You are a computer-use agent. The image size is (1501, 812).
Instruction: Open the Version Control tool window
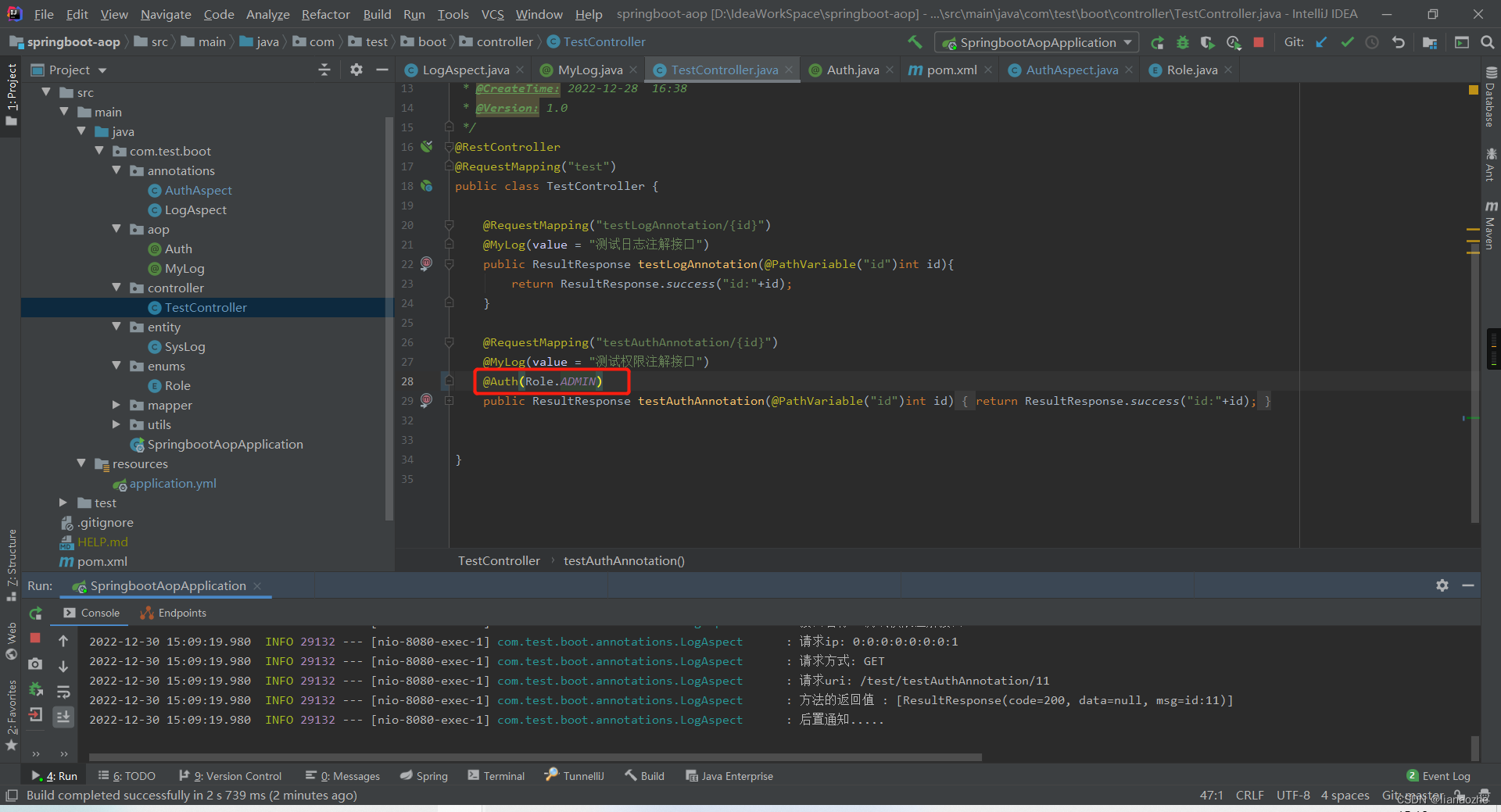[230, 776]
